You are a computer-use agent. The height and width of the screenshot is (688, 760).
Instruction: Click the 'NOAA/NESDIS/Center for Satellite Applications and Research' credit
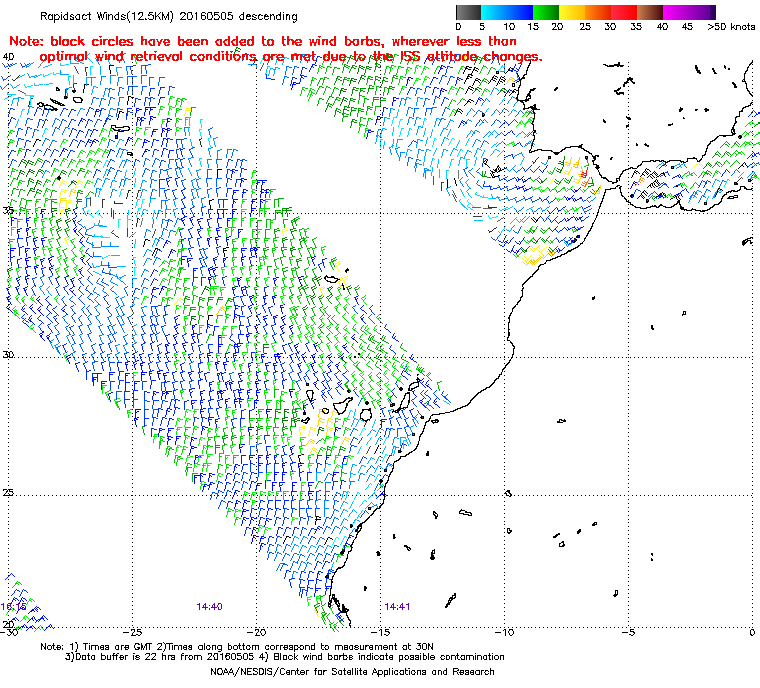coord(352,672)
